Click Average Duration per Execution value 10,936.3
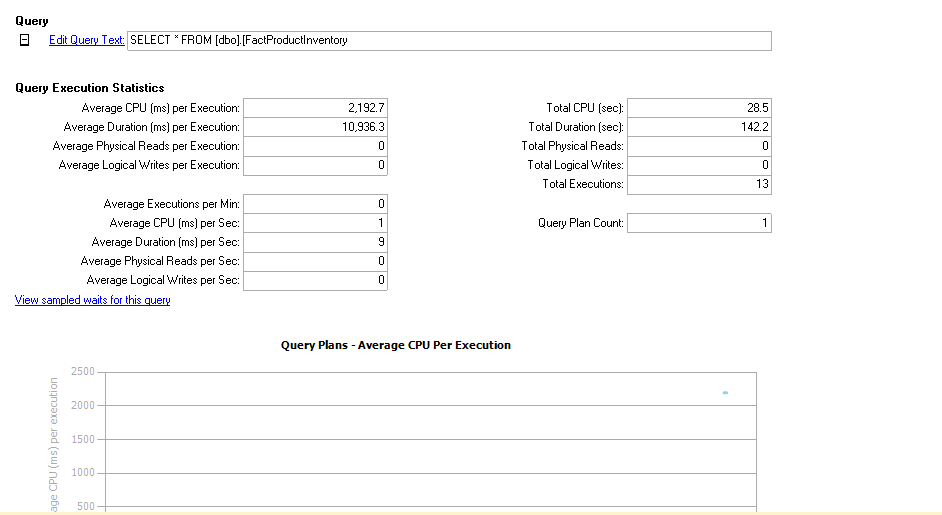 click(x=314, y=127)
